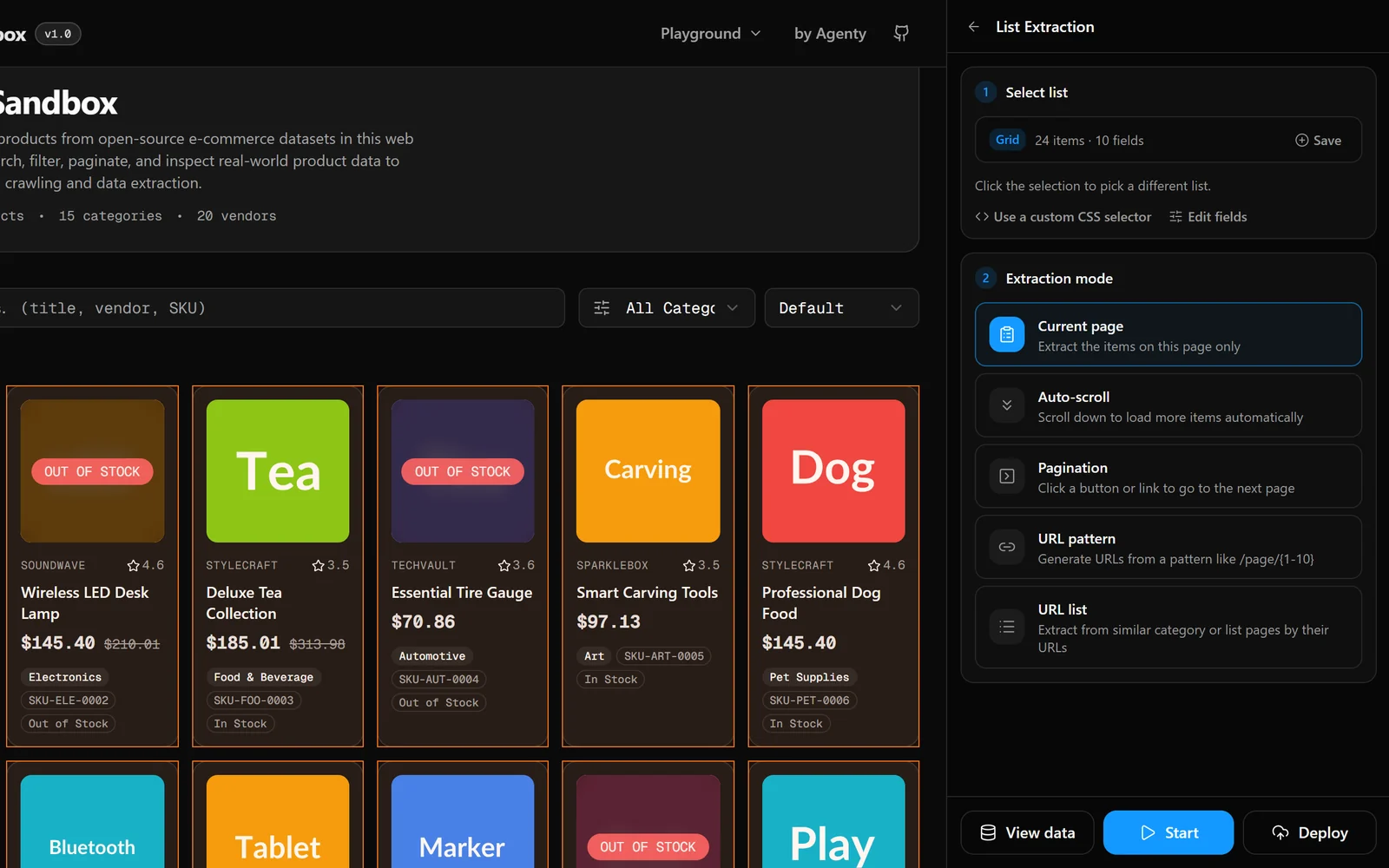Click the Food & Beverage category tag
Image resolution: width=1389 pixels, height=868 pixels.
[264, 677]
